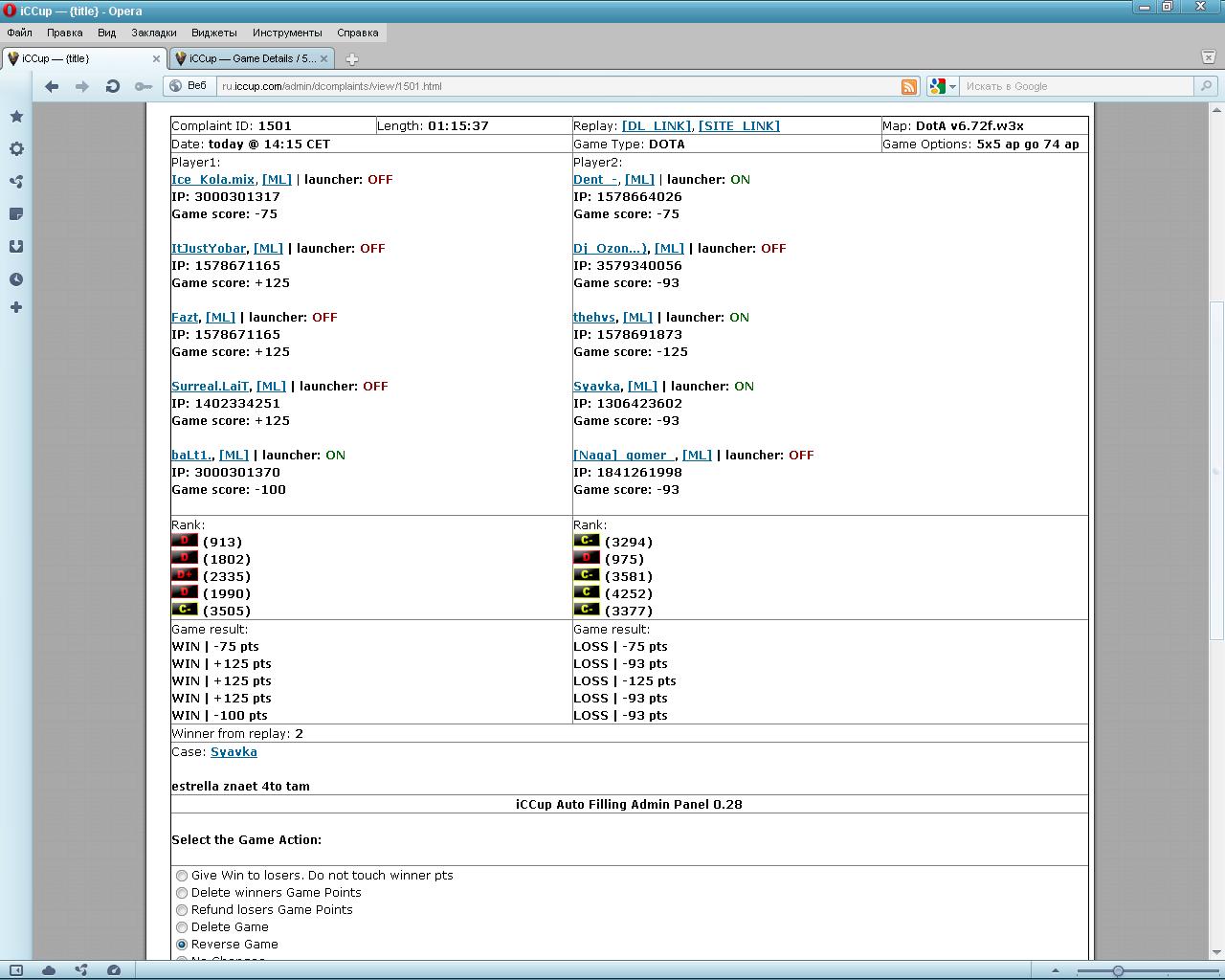Reload the current page
The image size is (1225, 980).
tap(113, 86)
